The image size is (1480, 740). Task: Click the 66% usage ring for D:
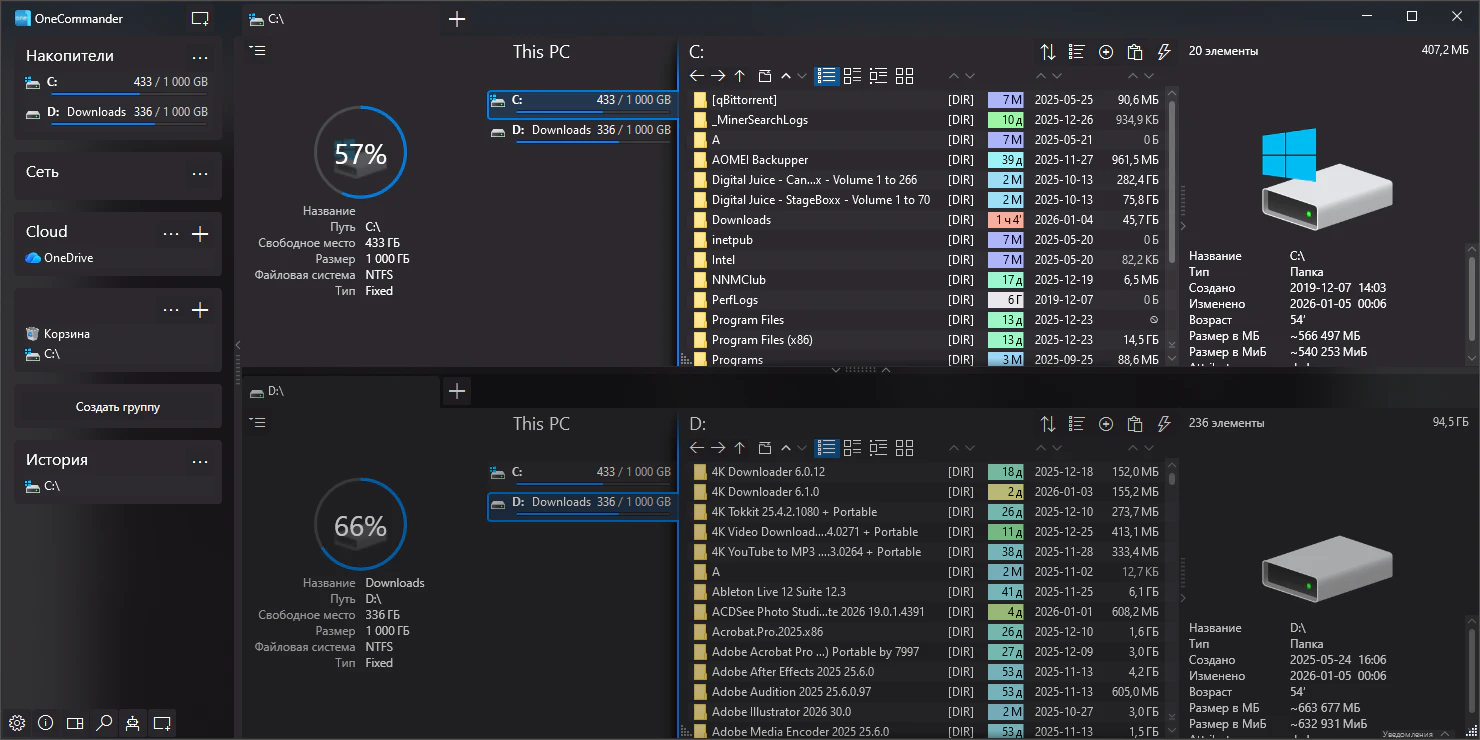pos(360,526)
